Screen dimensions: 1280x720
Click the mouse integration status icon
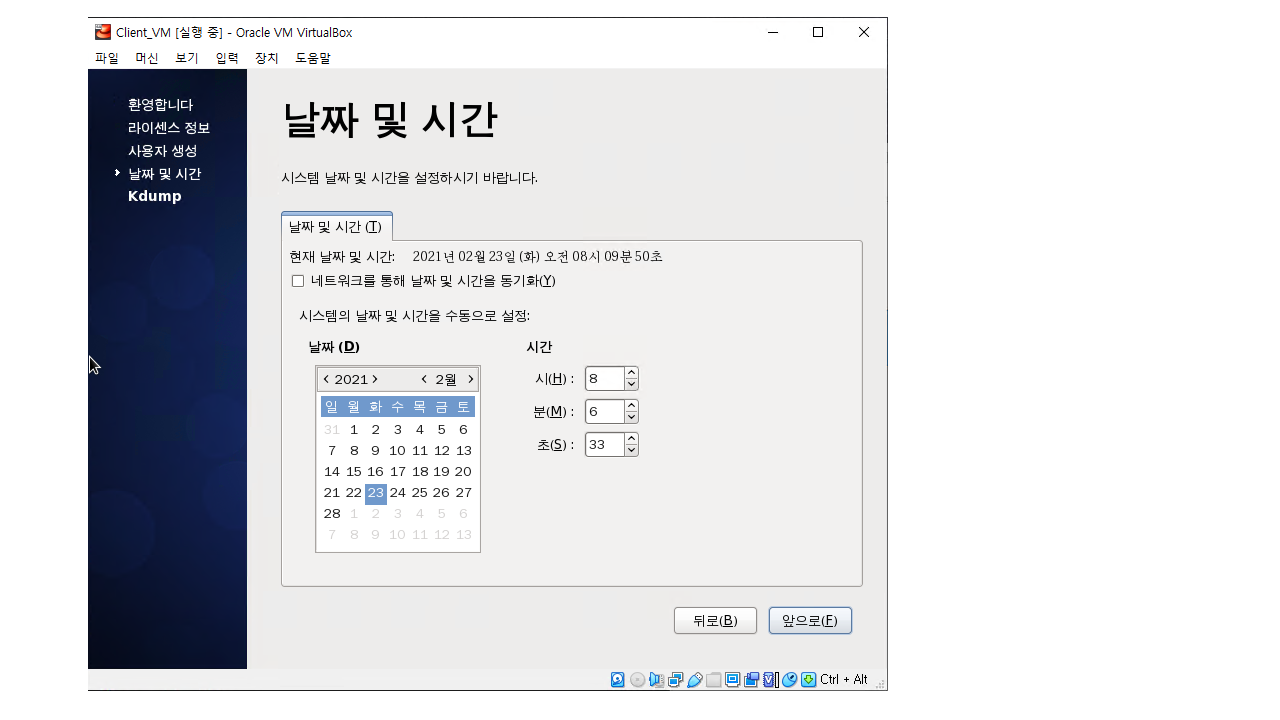(790, 680)
